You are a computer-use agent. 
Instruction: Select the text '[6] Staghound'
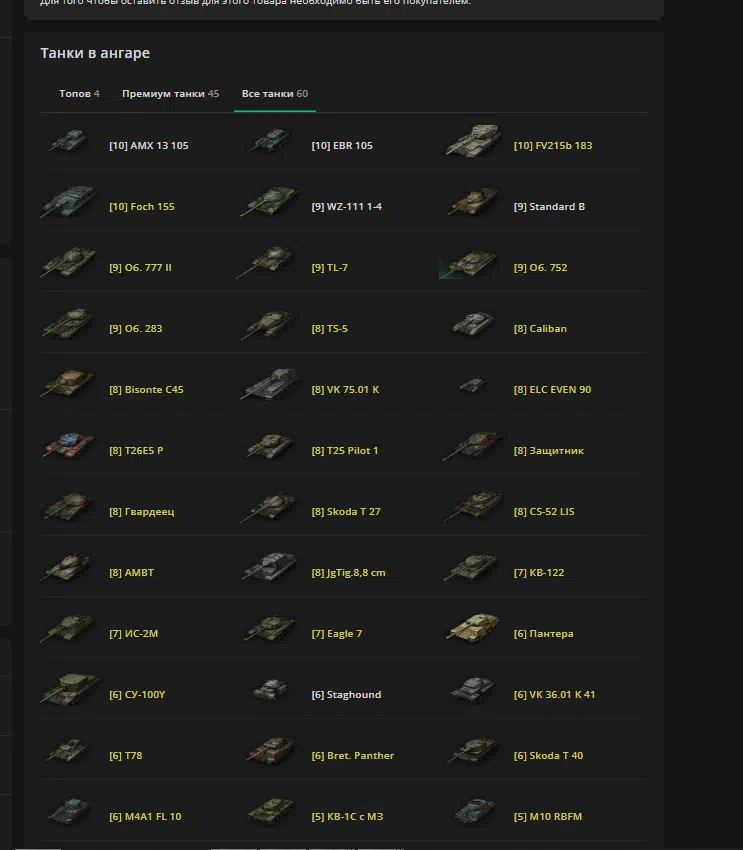(x=346, y=694)
